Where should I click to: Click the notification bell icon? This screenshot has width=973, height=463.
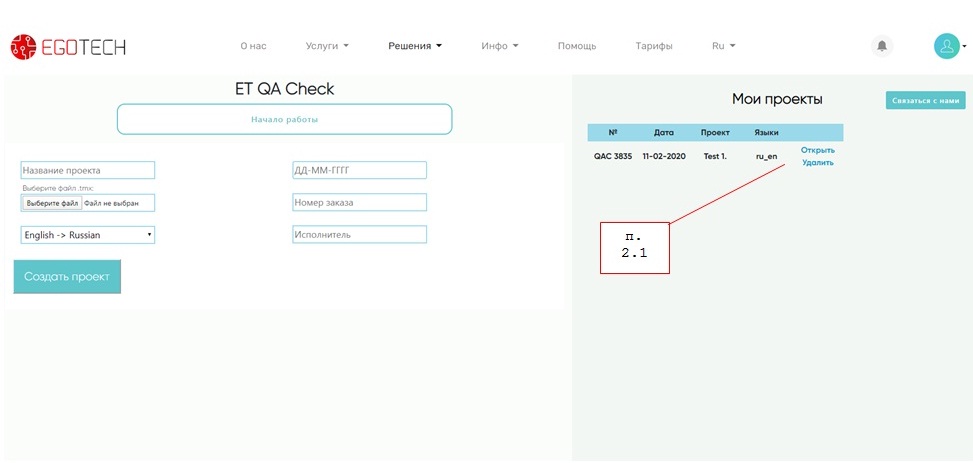tap(881, 46)
